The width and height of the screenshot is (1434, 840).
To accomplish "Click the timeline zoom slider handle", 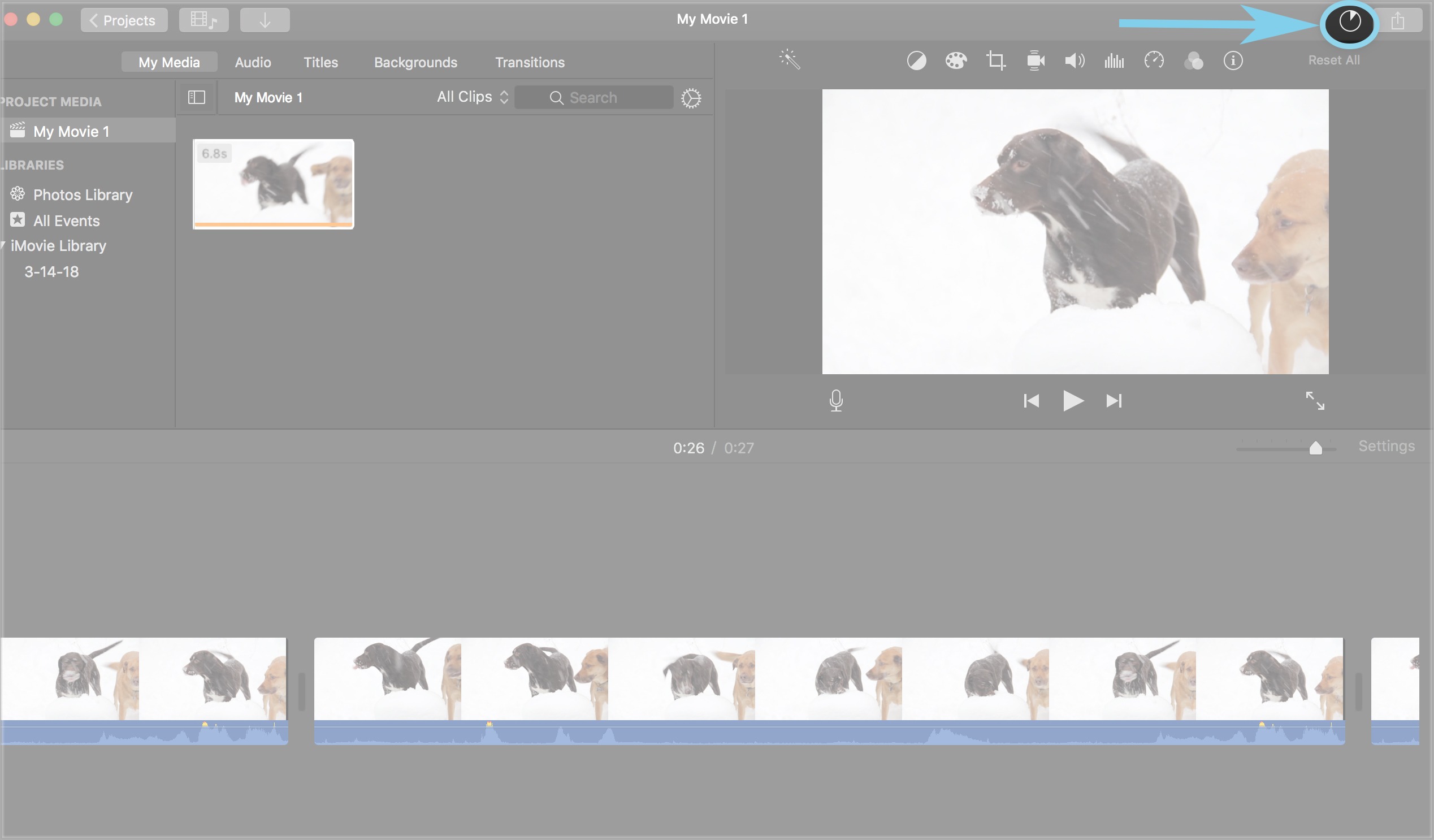I will (1315, 448).
